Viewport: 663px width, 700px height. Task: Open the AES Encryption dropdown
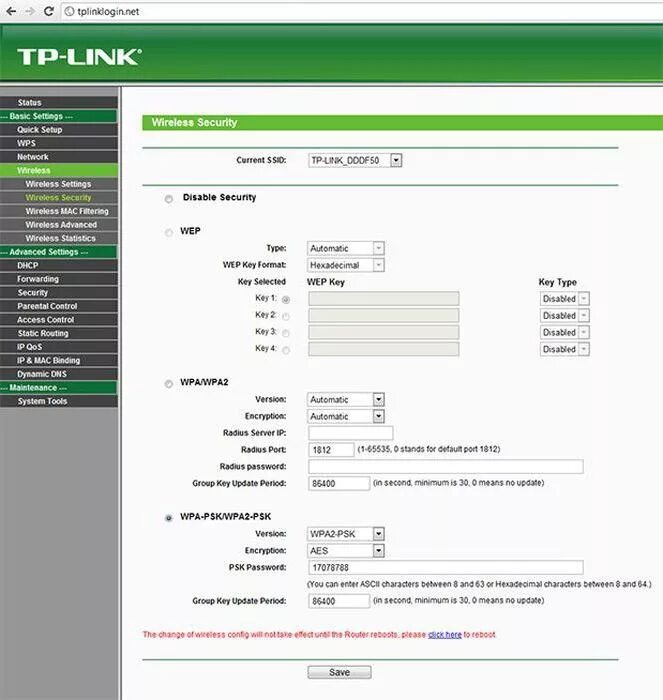[346, 551]
